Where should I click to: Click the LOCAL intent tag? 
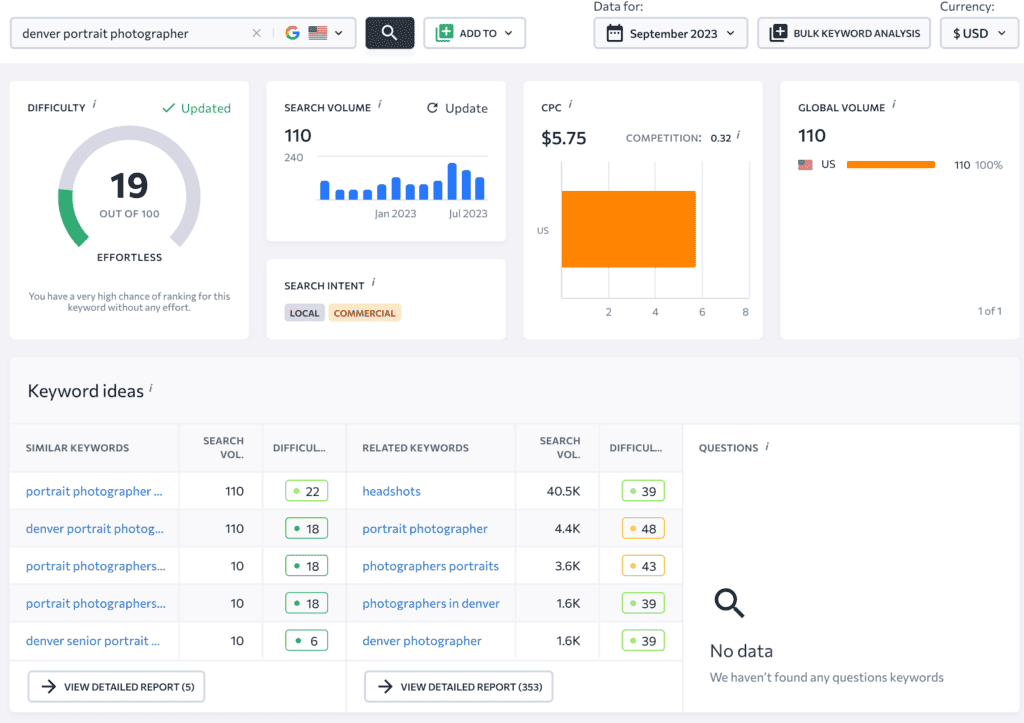(304, 313)
